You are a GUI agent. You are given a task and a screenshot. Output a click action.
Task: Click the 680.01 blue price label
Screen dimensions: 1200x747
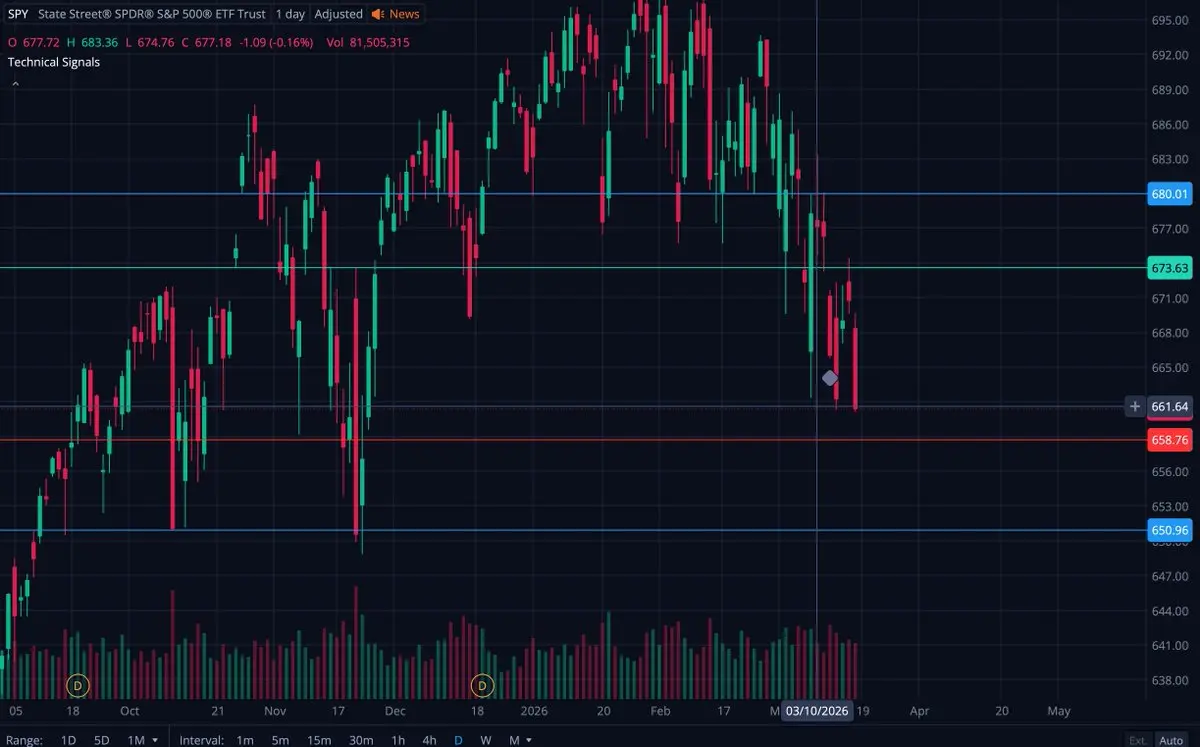click(x=1170, y=194)
